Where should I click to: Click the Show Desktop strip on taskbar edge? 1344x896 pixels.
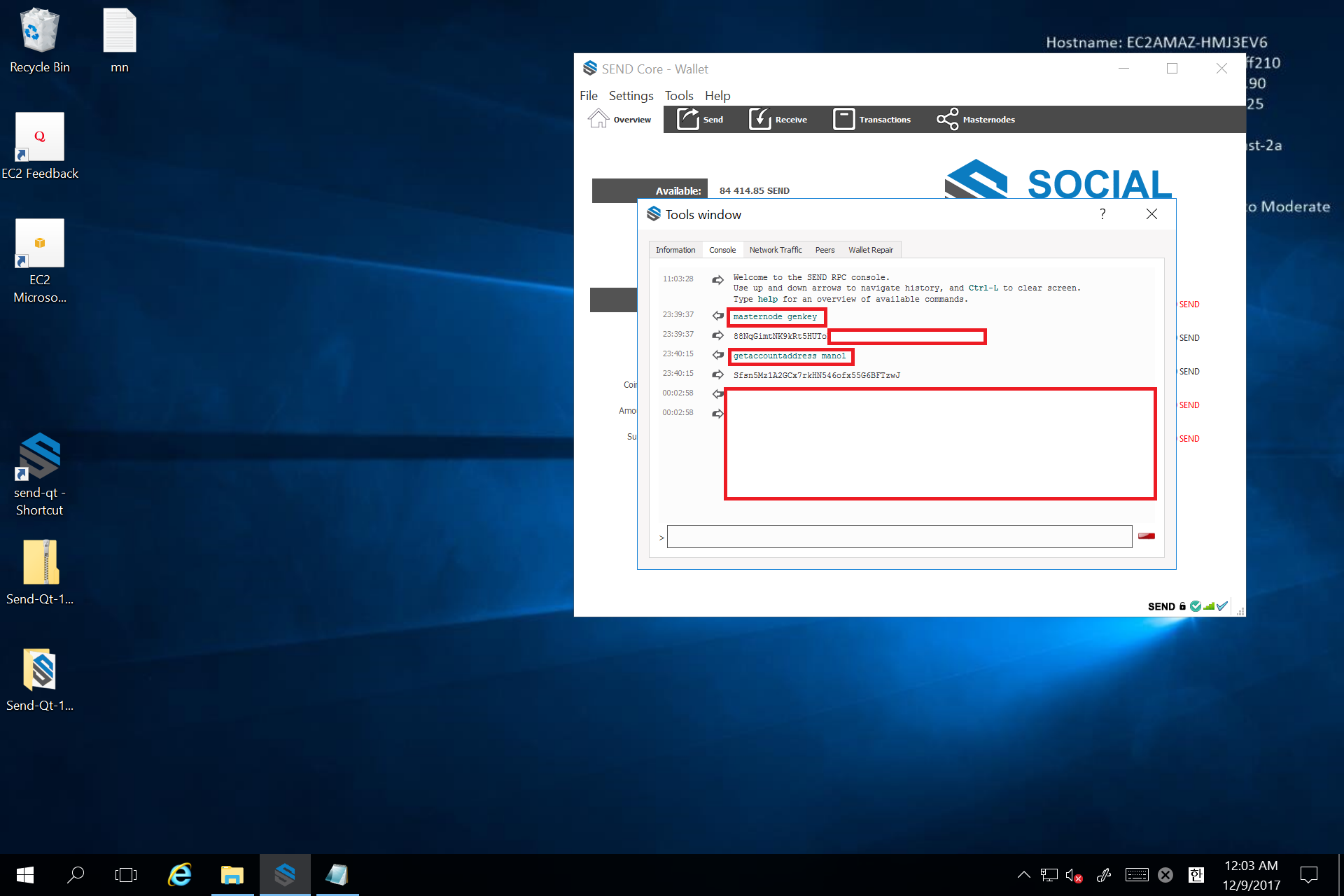(1340, 875)
